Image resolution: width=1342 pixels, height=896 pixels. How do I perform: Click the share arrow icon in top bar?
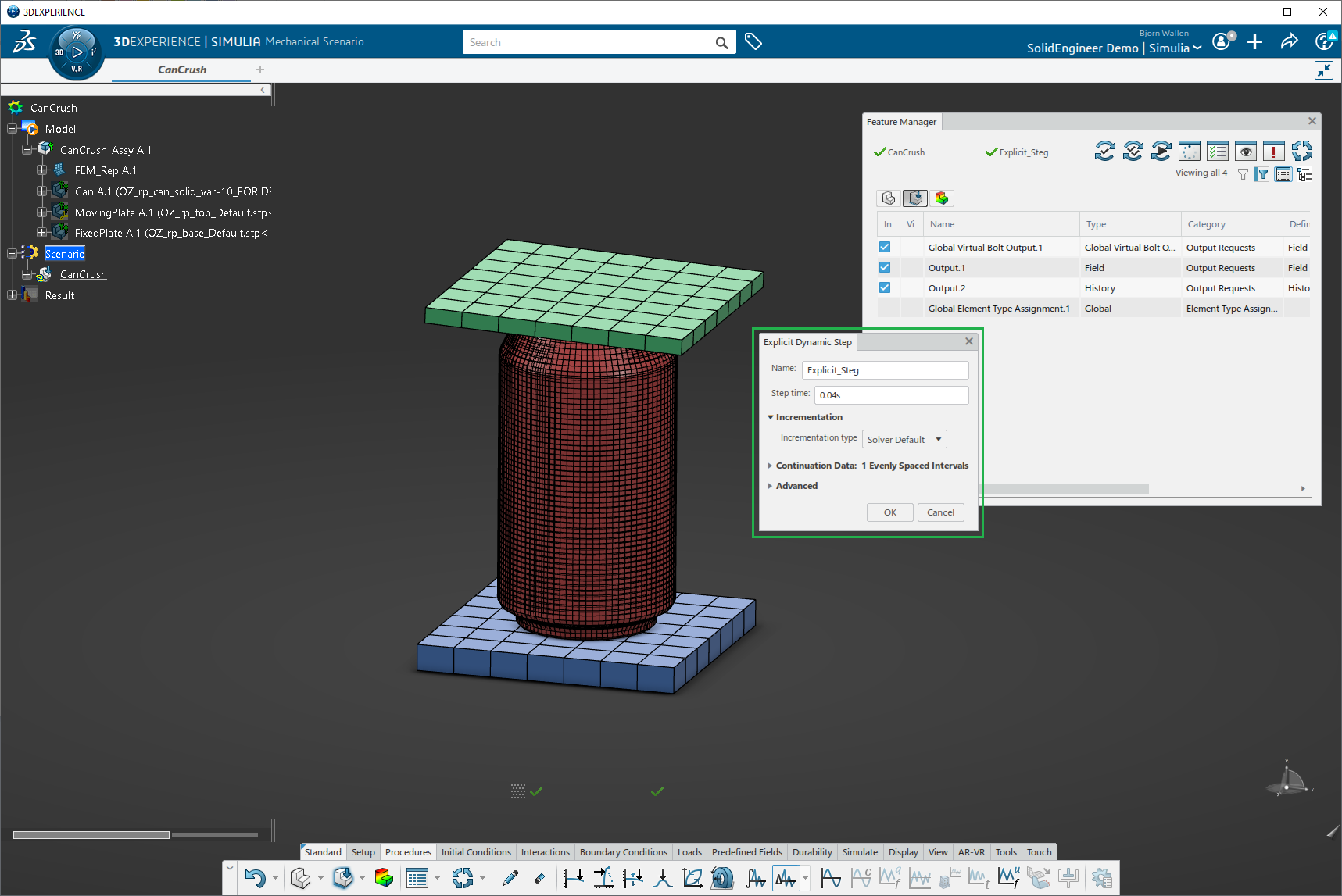[1289, 42]
